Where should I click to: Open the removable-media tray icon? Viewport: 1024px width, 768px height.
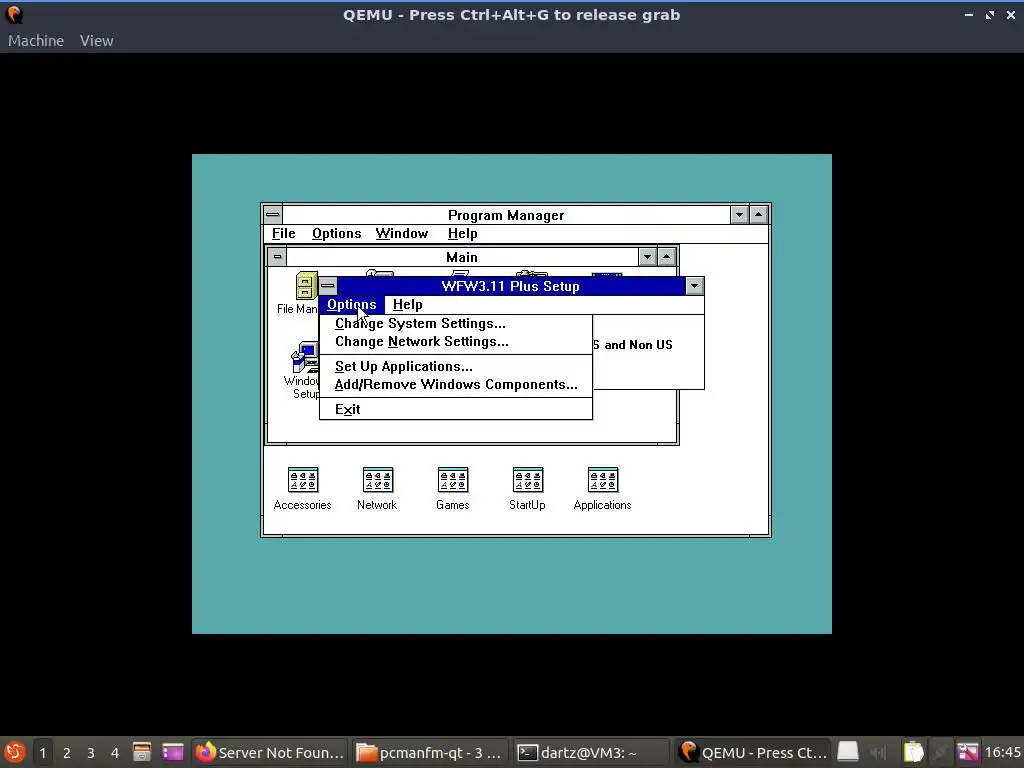848,752
